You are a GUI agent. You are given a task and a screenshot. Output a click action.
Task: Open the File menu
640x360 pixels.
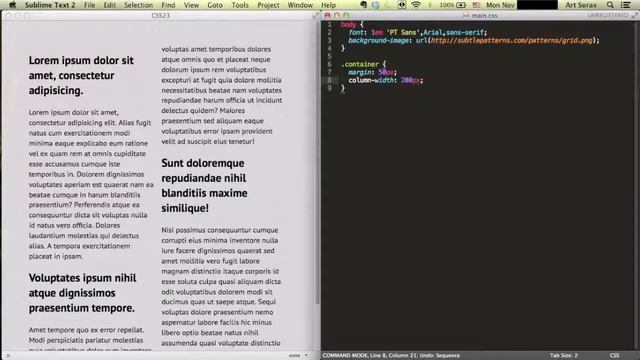tap(89, 5)
